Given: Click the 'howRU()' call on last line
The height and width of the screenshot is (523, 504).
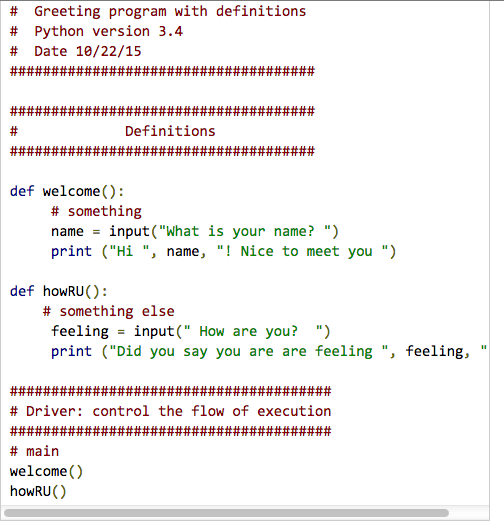Looking at the screenshot, I should click(x=38, y=492).
